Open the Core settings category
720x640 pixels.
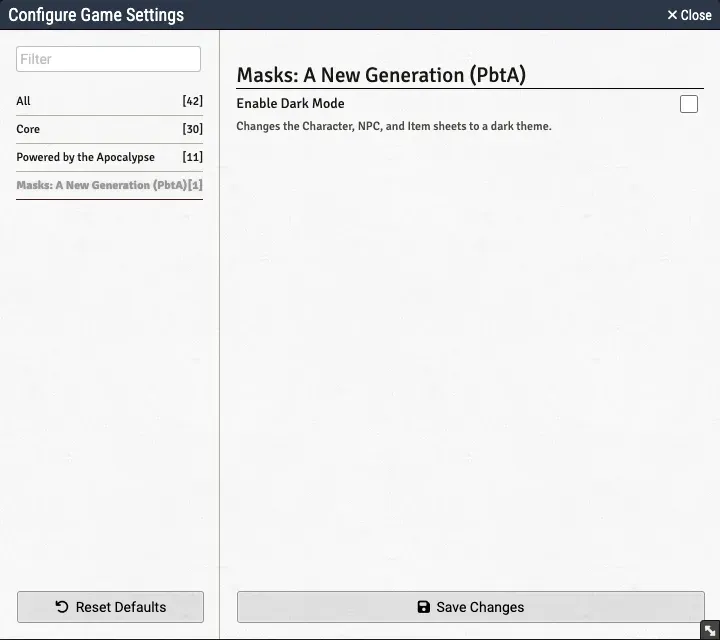click(x=109, y=129)
